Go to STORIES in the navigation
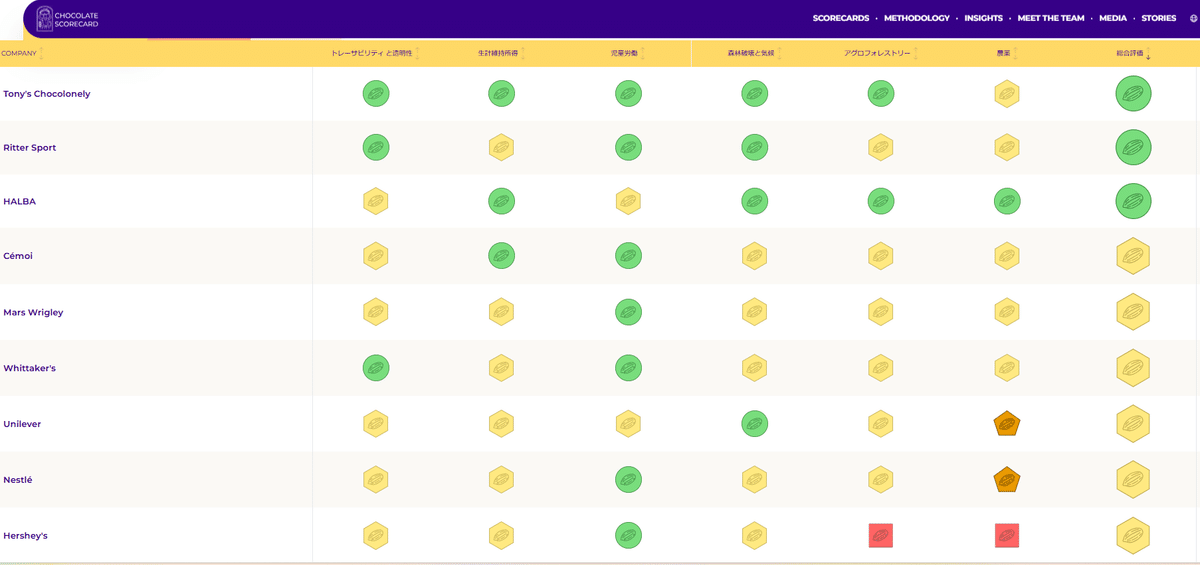 point(1159,18)
